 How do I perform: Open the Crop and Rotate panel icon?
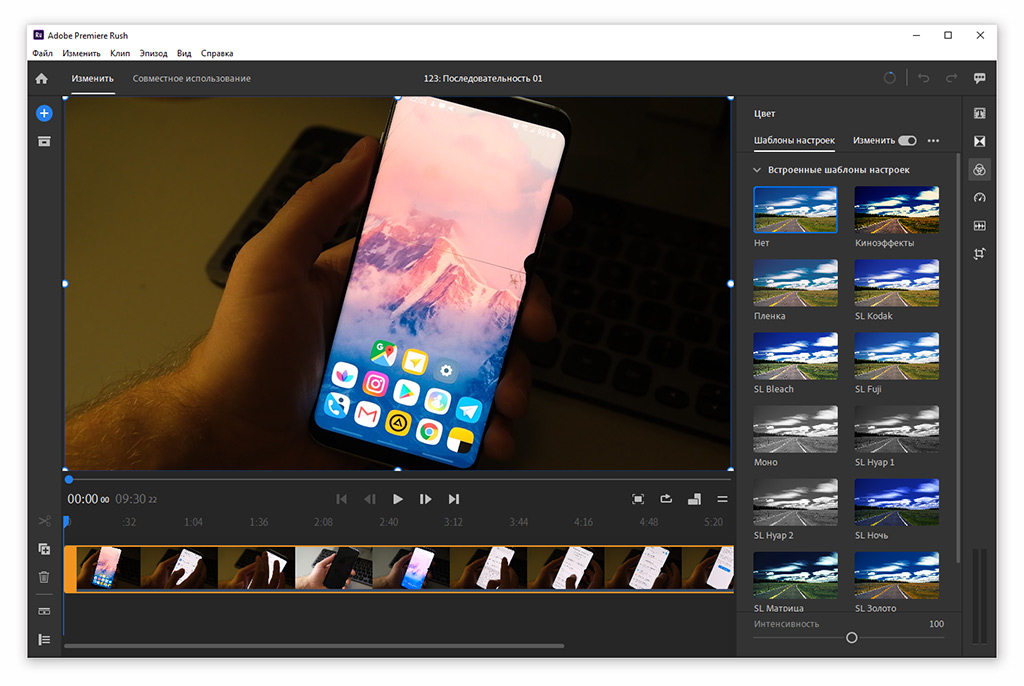(x=979, y=253)
